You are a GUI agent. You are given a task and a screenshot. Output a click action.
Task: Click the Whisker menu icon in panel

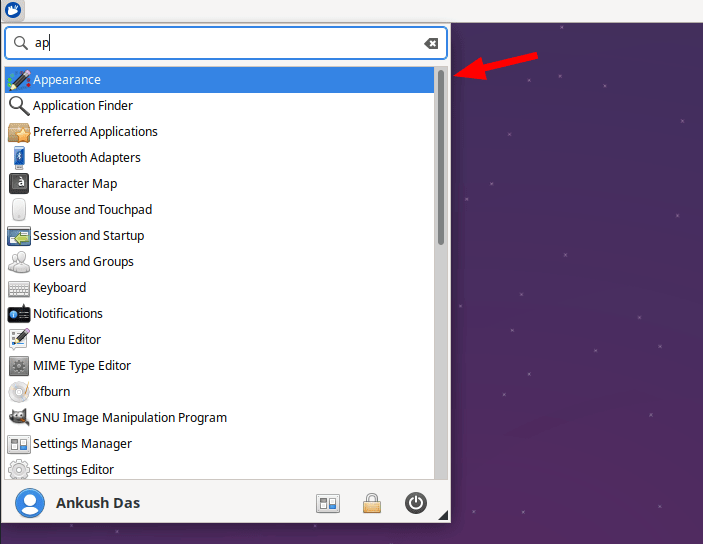point(13,11)
